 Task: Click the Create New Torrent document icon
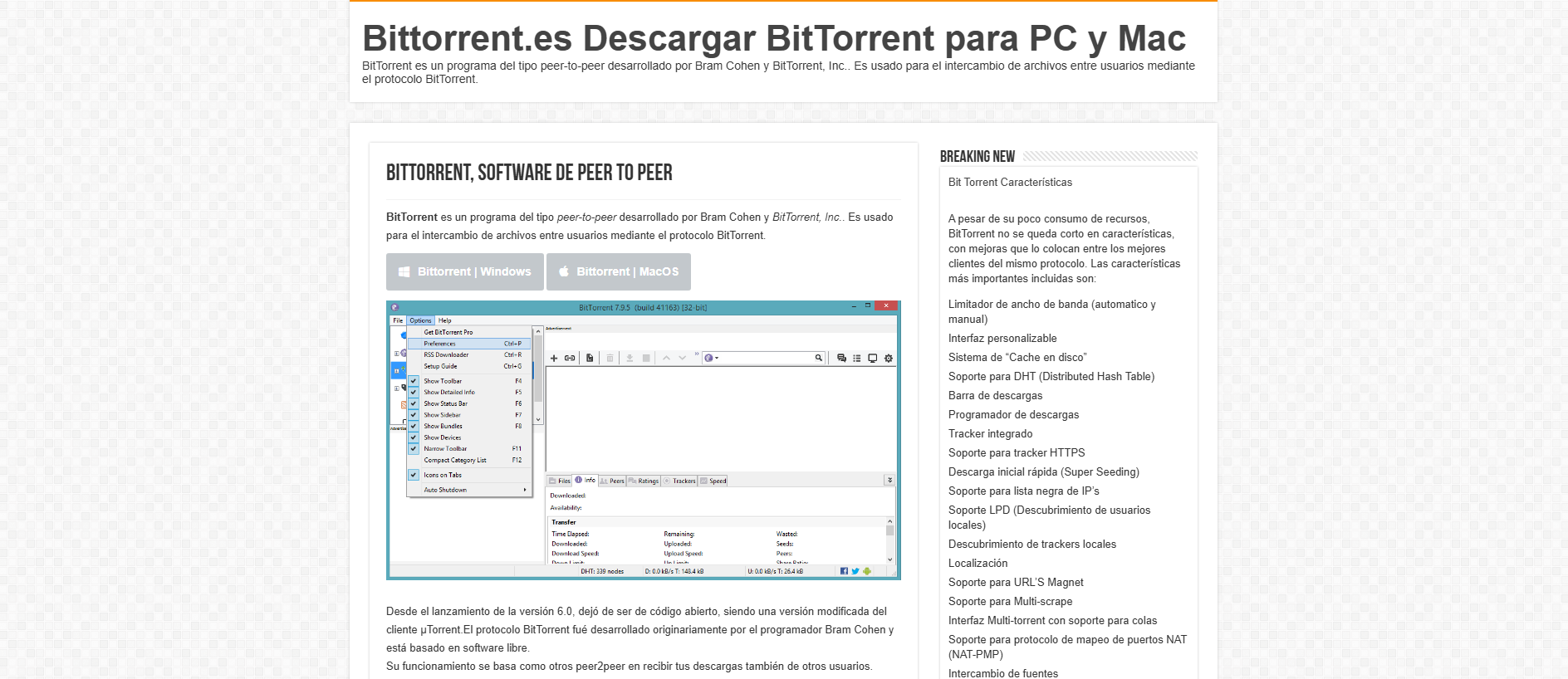(x=590, y=359)
